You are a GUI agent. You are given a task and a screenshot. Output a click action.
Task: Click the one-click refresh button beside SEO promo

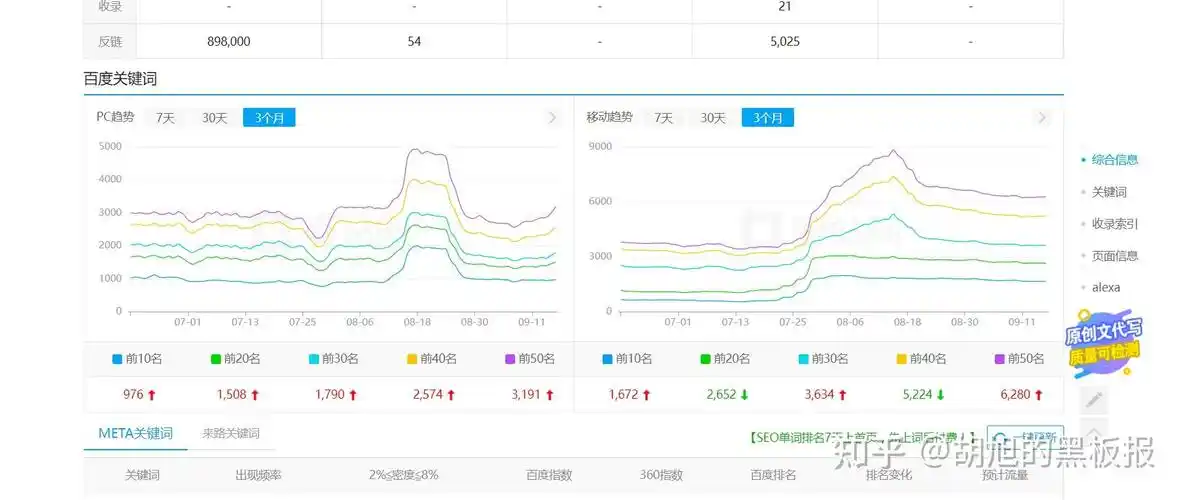click(1026, 437)
